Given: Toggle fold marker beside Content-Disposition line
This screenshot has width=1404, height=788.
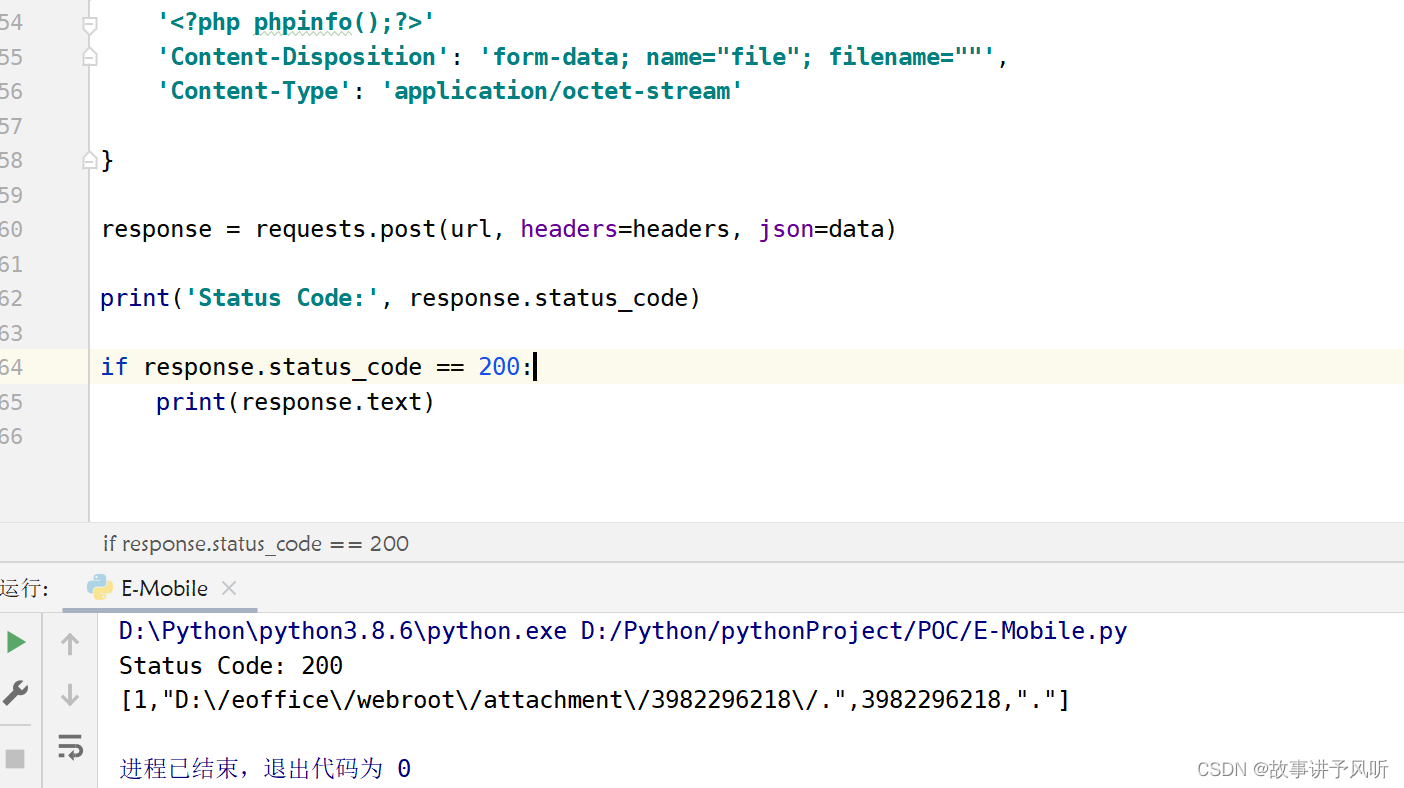Looking at the screenshot, I should pos(89,56).
